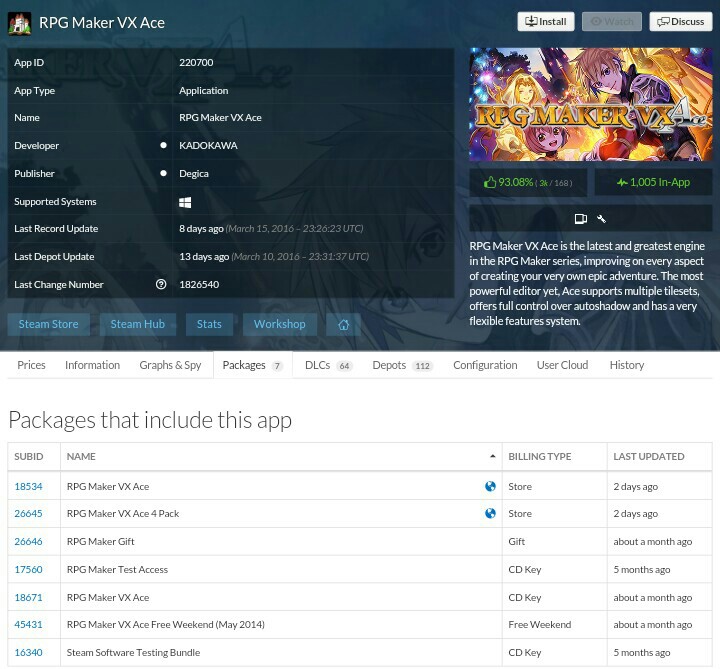The image size is (720, 669).
Task: Open package SubID 45431
Action: pos(28,624)
